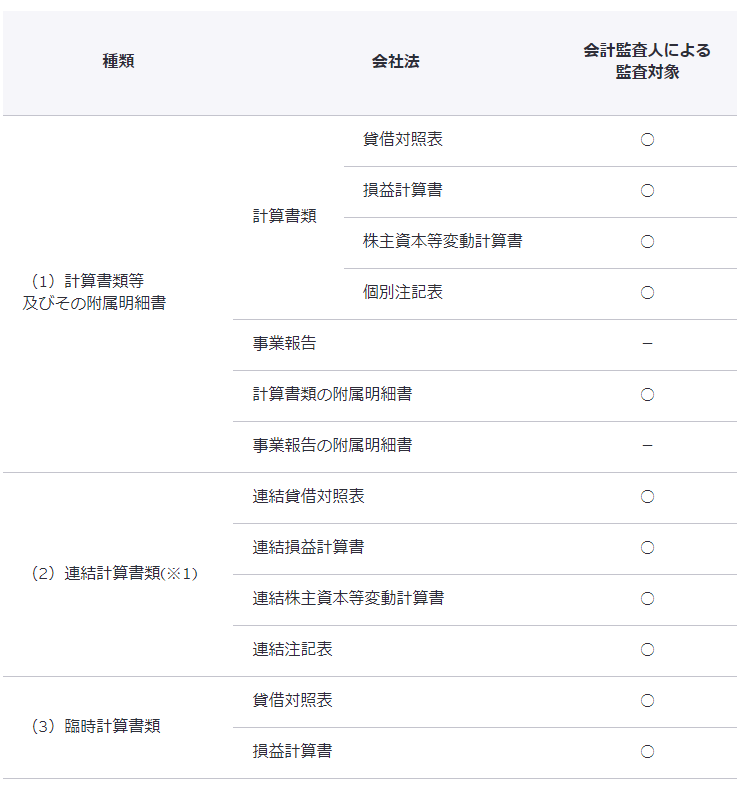
Task: Click the 会社法 column header
Action: [395, 62]
